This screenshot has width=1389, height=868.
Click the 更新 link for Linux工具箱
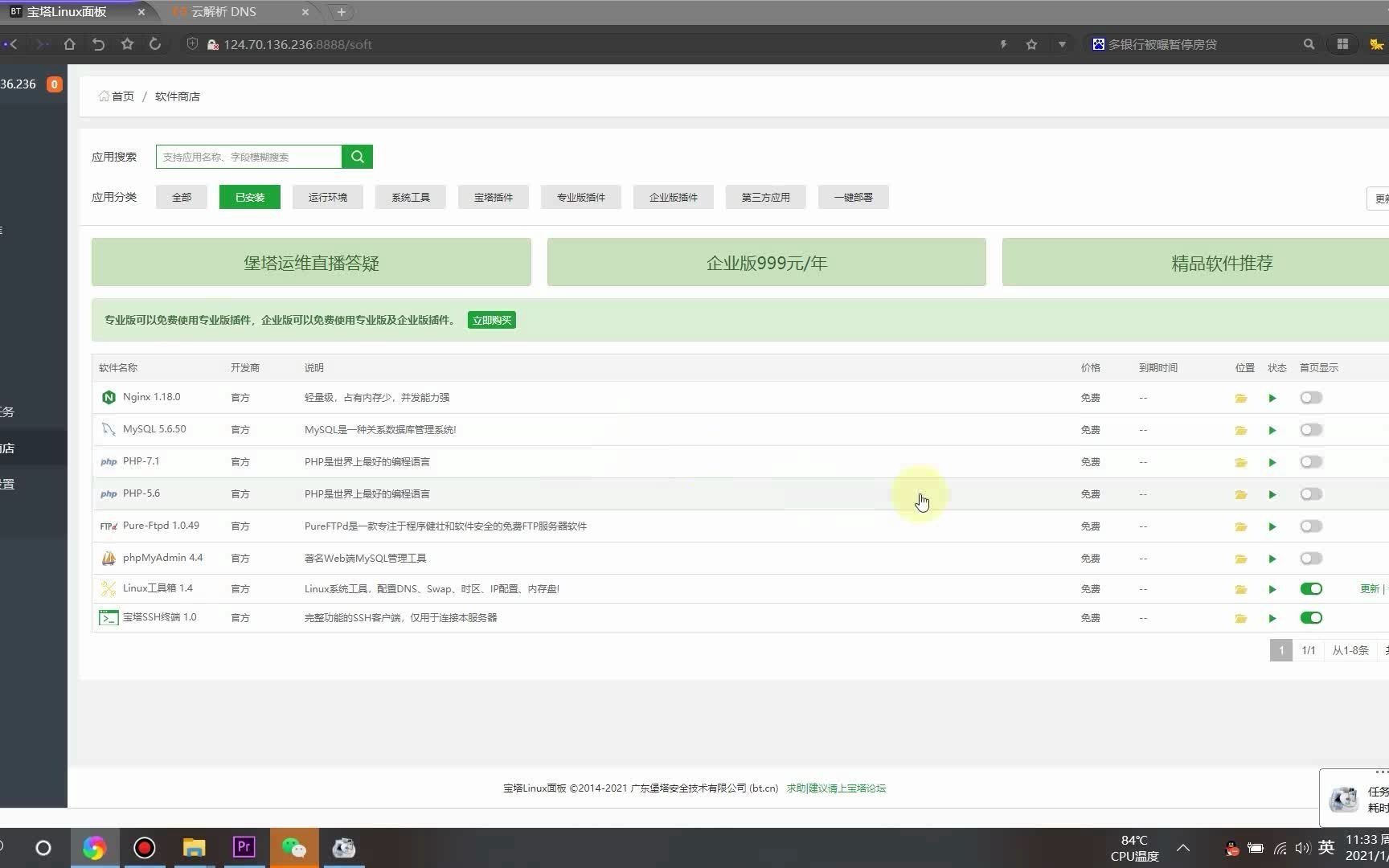[x=1370, y=589]
